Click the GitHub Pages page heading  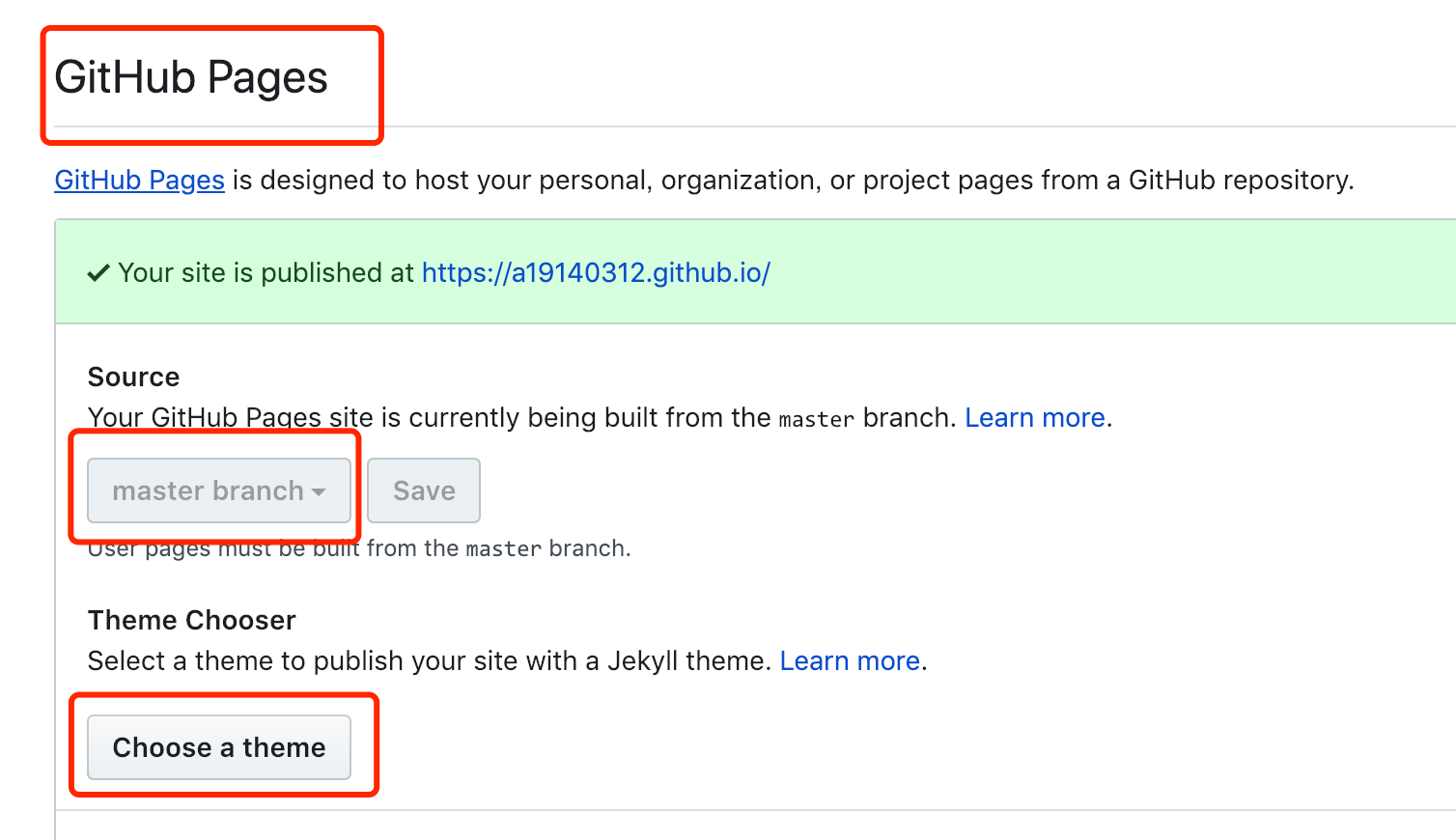(x=190, y=77)
